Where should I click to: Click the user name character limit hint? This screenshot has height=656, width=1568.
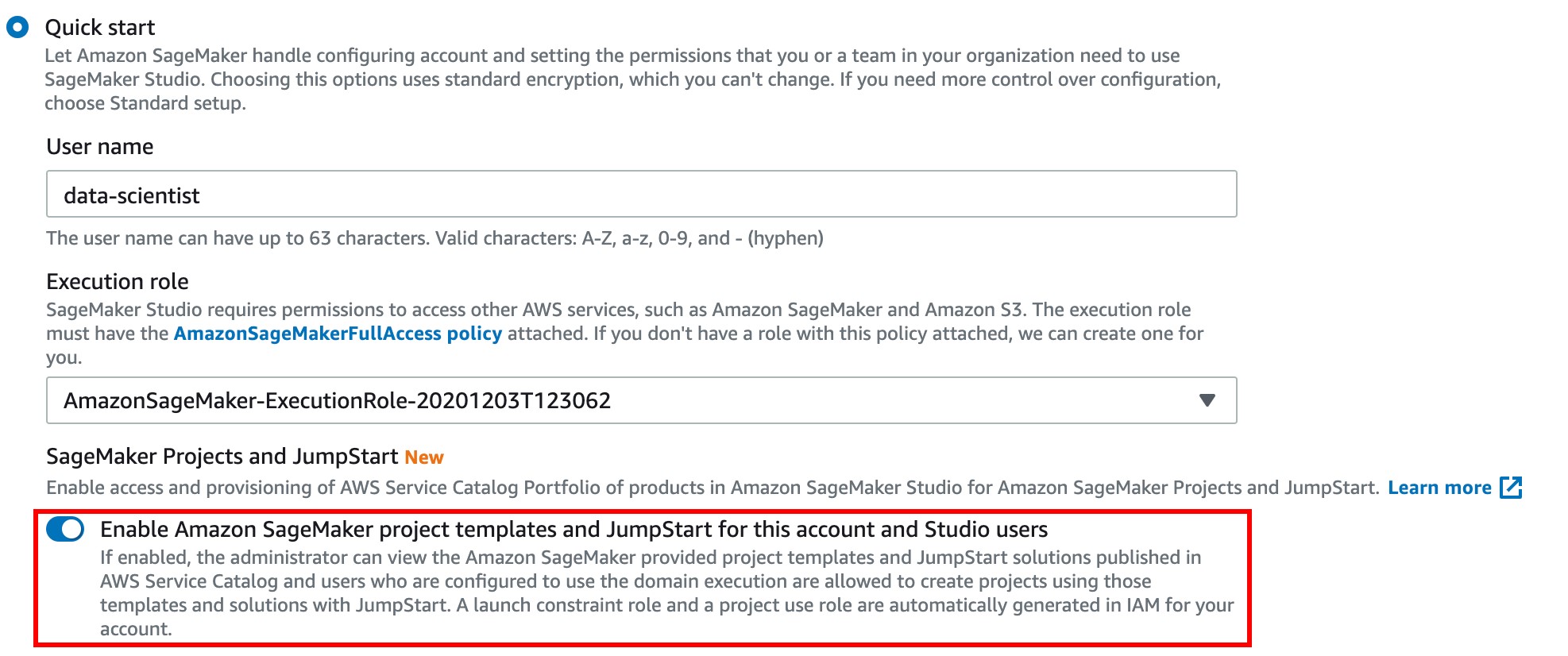coord(434,238)
